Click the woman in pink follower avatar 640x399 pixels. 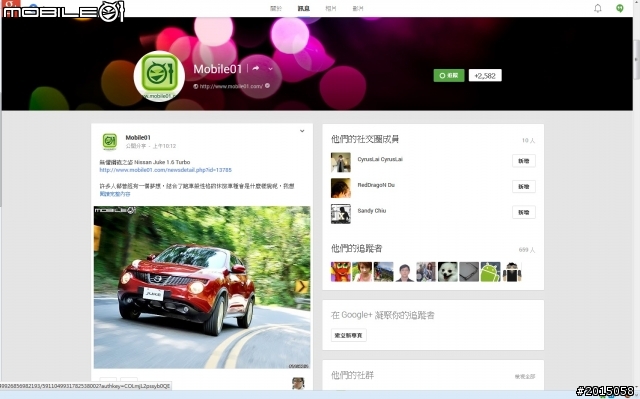[362, 272]
